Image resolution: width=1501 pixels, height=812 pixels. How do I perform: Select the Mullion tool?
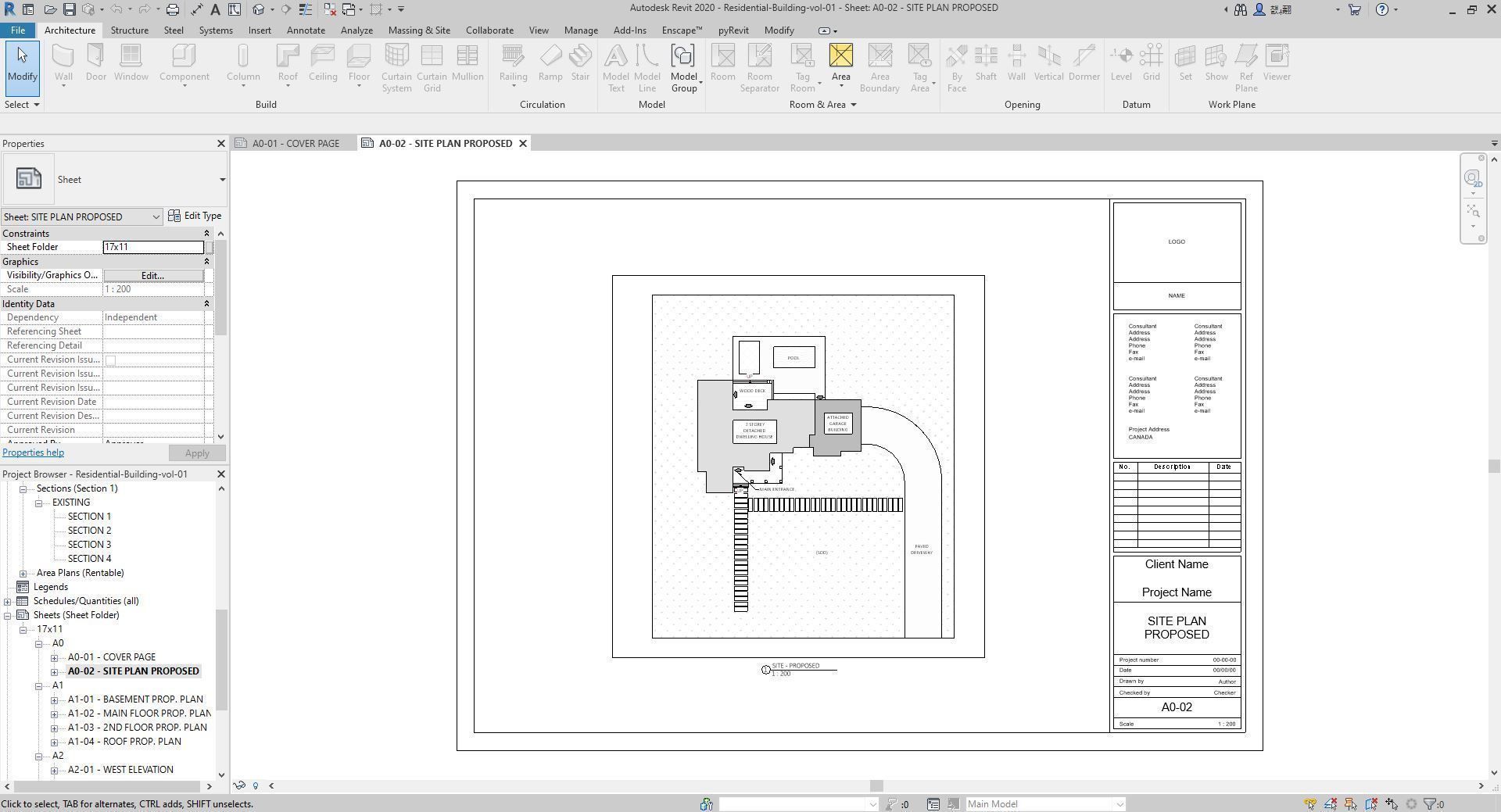click(x=467, y=63)
